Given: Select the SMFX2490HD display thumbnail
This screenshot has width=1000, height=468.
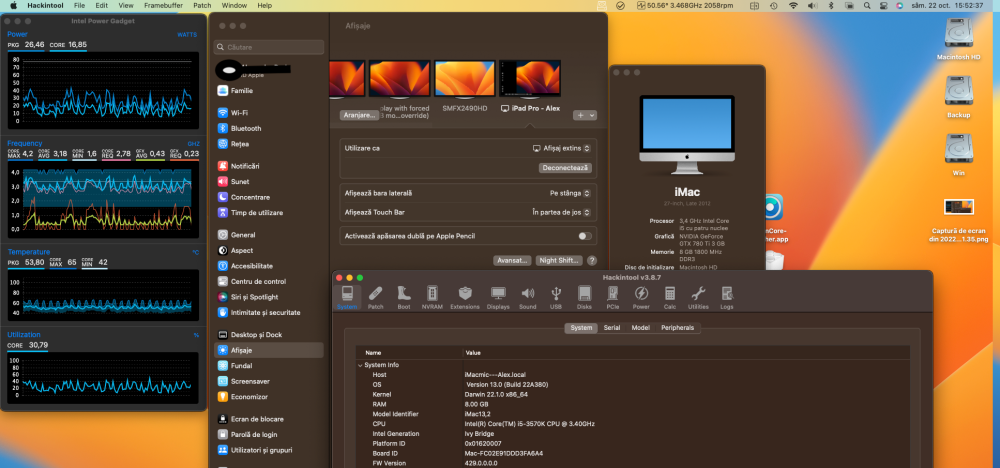Looking at the screenshot, I should pyautogui.click(x=465, y=78).
